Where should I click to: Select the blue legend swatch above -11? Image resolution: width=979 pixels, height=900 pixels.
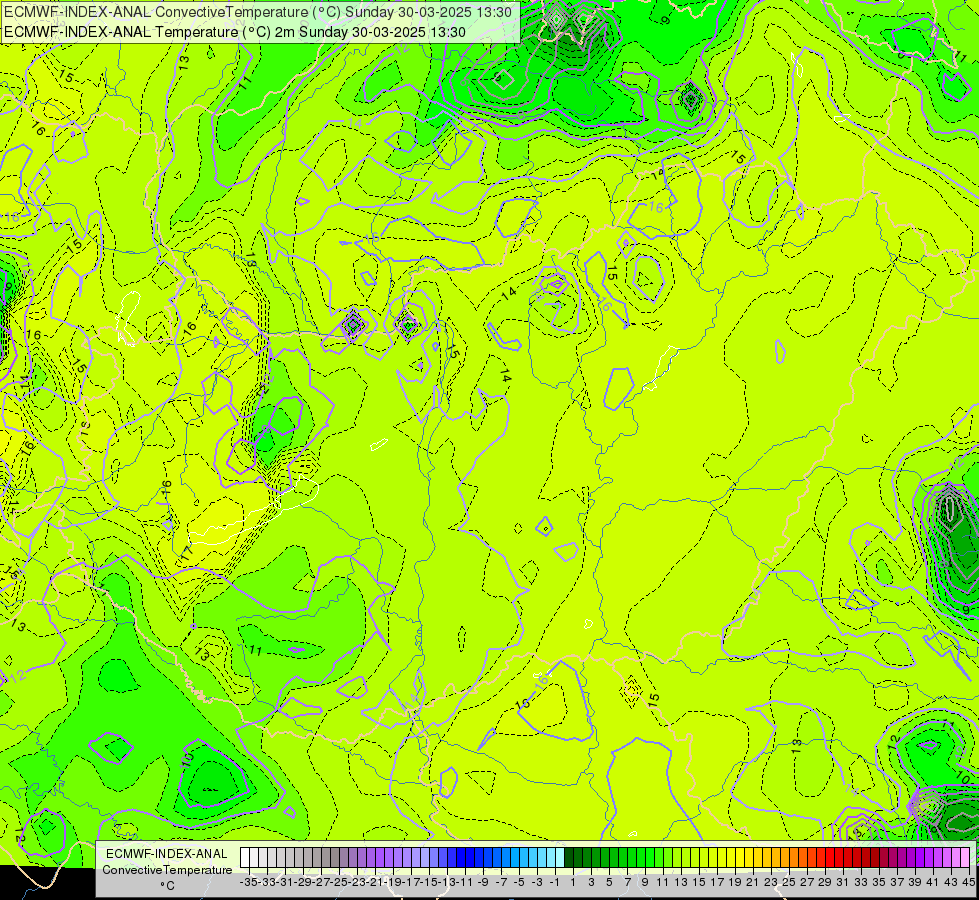[x=461, y=857]
